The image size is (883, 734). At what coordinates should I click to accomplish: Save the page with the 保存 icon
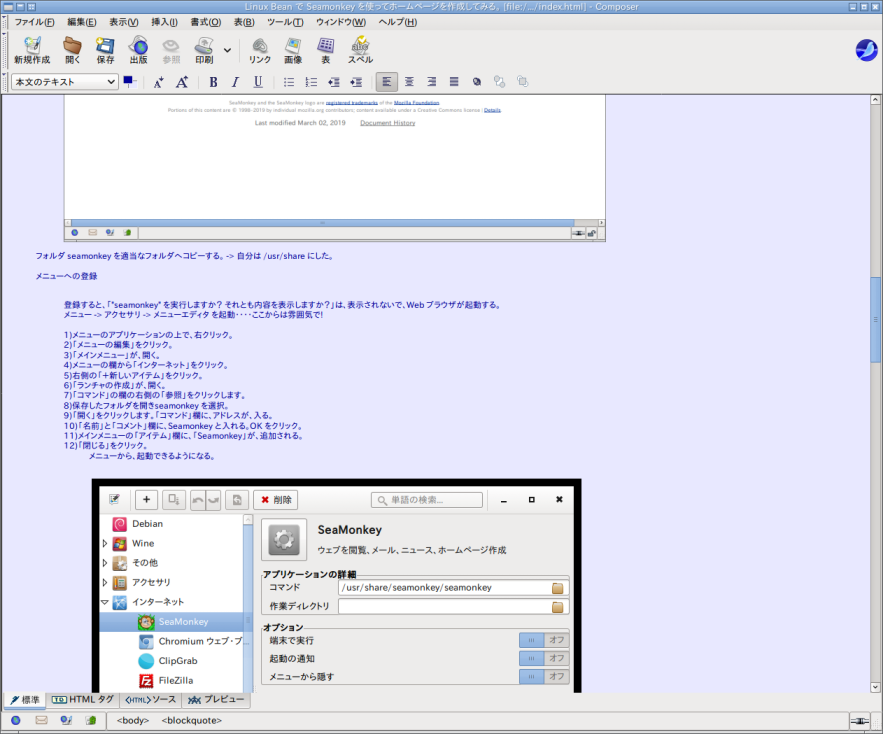point(105,50)
